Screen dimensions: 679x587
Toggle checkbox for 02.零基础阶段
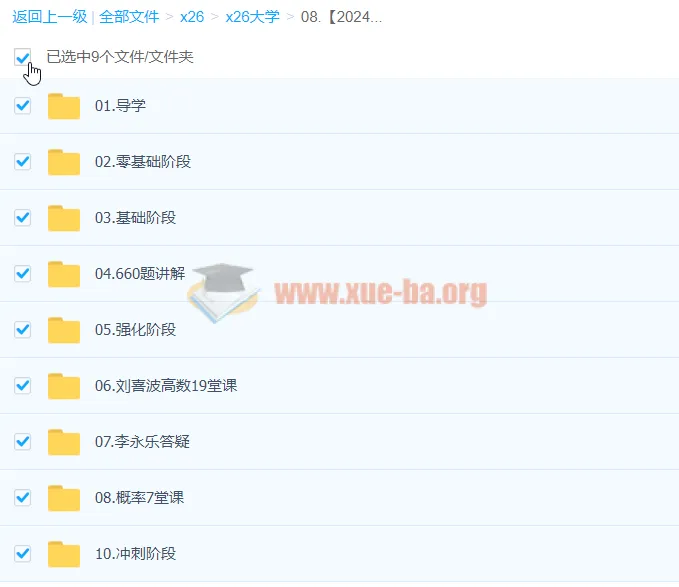[23, 161]
